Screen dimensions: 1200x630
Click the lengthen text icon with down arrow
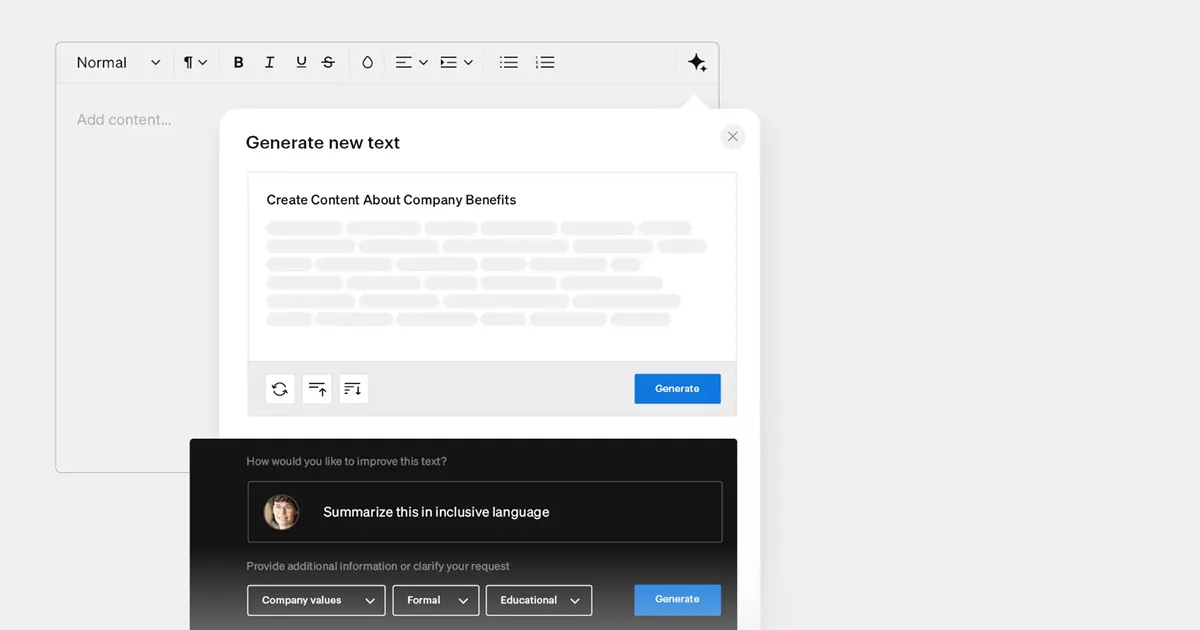(354, 389)
